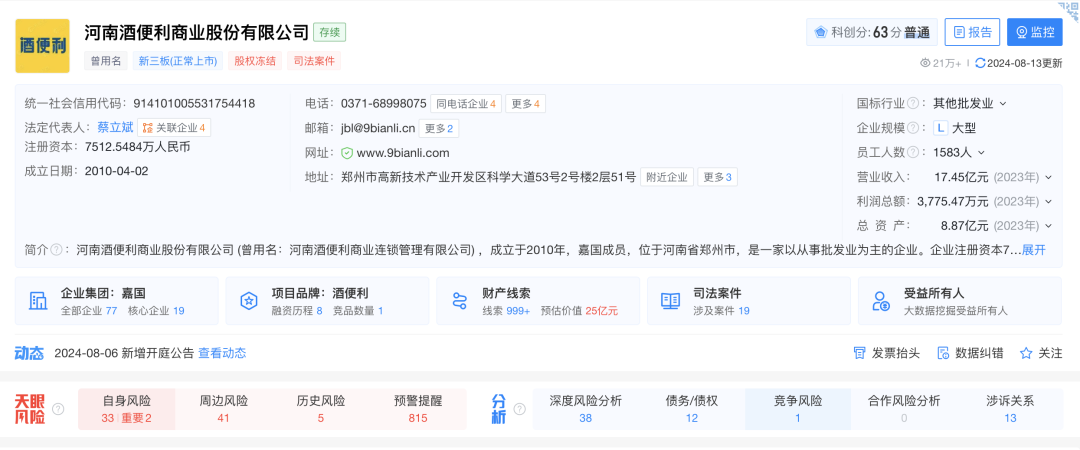The image size is (1080, 450).
Task: Select the 自身风险 risk tab
Action: [x=126, y=409]
